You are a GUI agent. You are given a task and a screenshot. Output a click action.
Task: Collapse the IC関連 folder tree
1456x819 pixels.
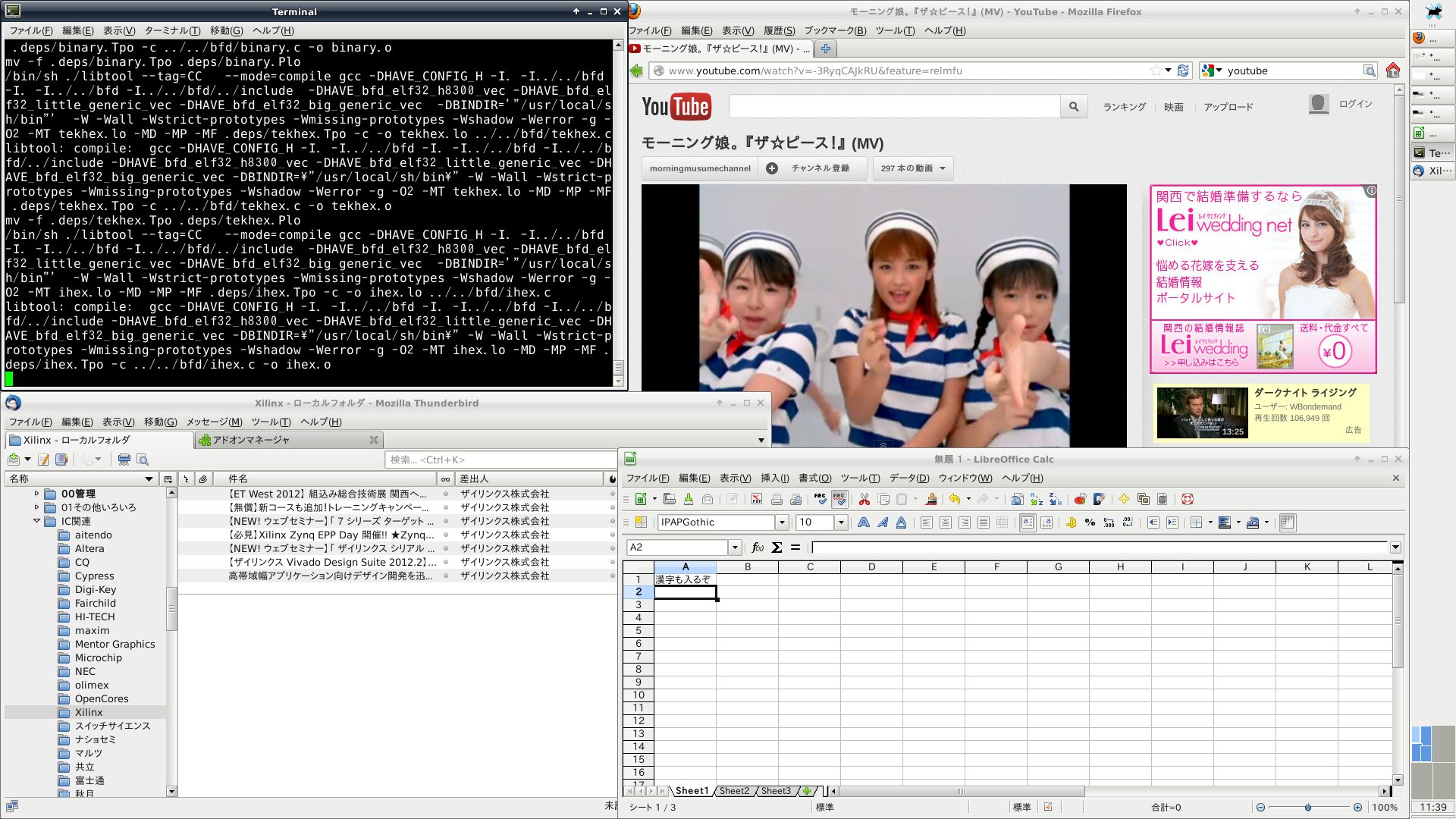[36, 521]
